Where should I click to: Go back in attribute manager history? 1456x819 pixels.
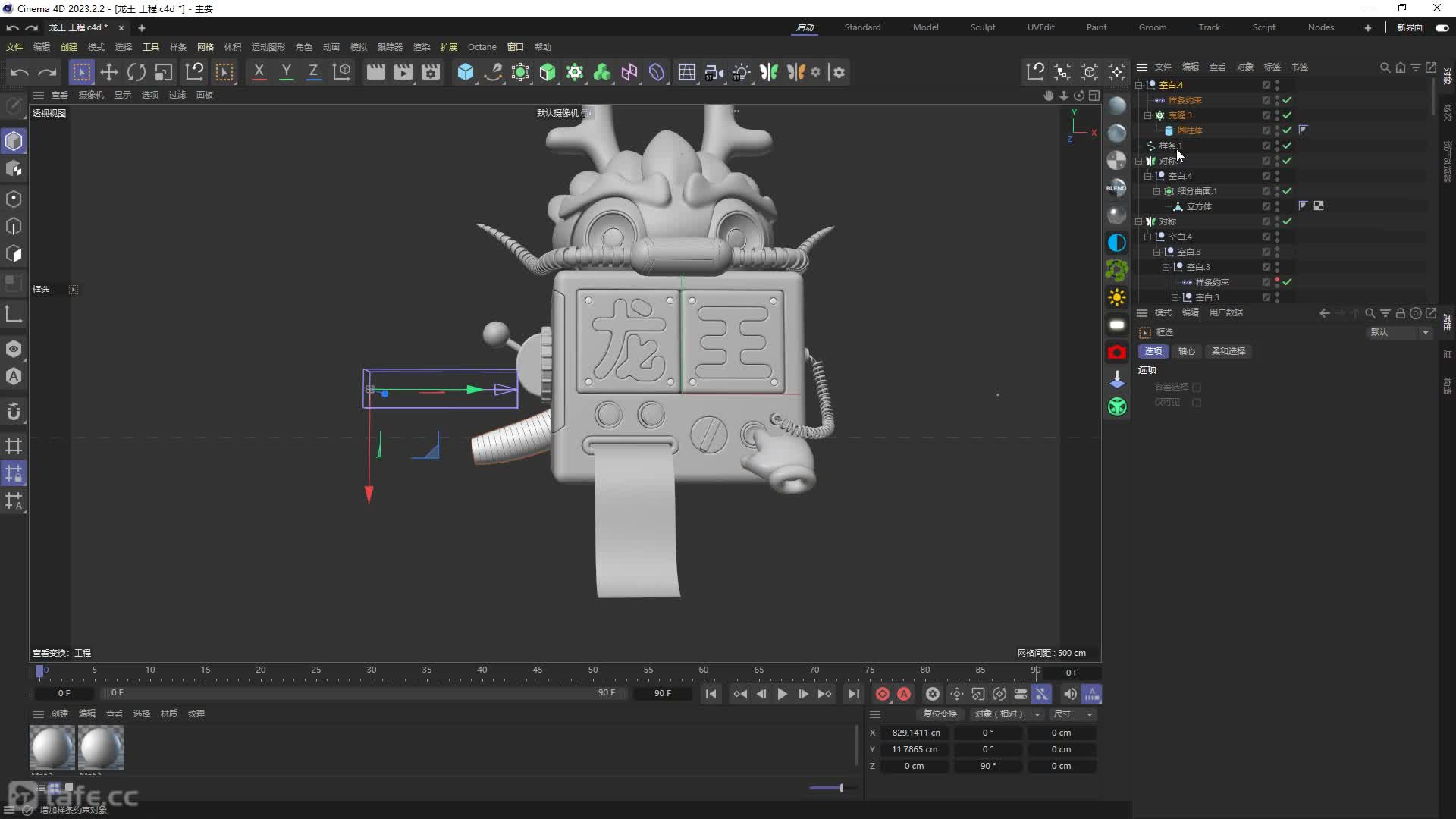pos(1325,313)
